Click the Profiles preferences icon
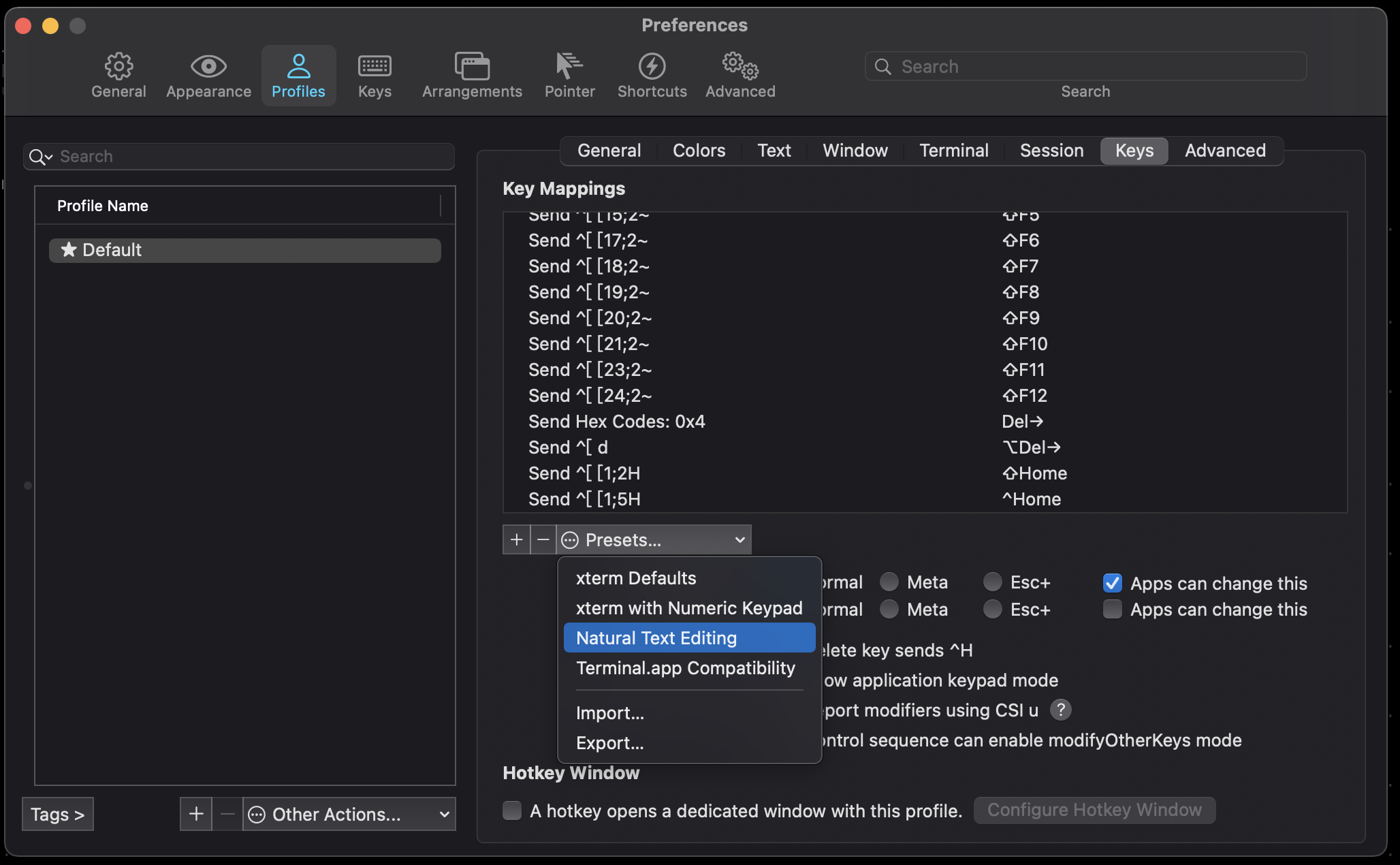 coord(298,75)
